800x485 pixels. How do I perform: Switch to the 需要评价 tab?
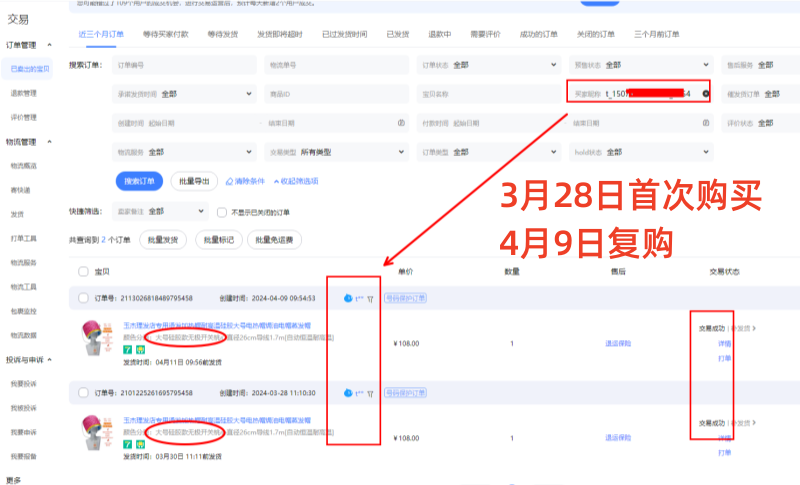(x=485, y=34)
